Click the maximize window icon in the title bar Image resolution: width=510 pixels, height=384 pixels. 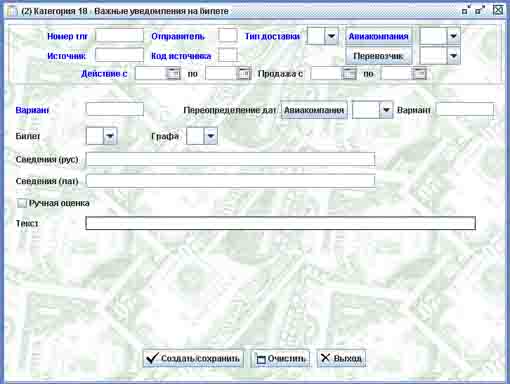tap(480, 10)
